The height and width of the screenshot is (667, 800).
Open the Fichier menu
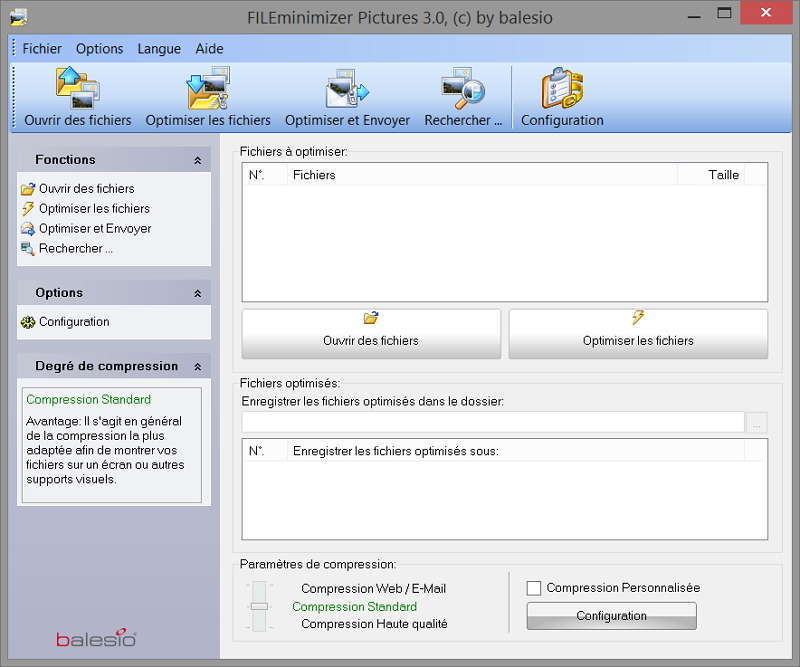[42, 48]
